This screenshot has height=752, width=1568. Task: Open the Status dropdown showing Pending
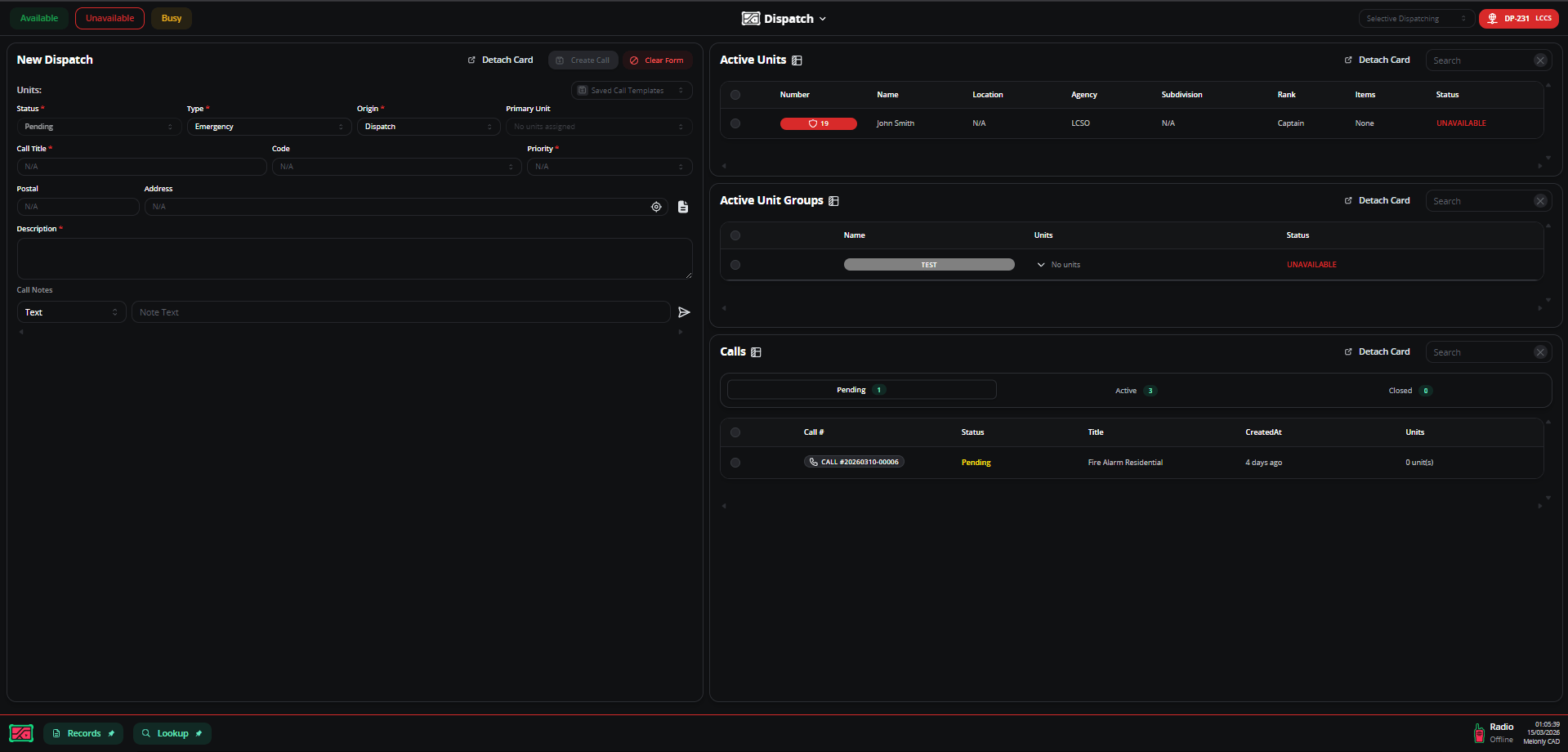click(99, 127)
